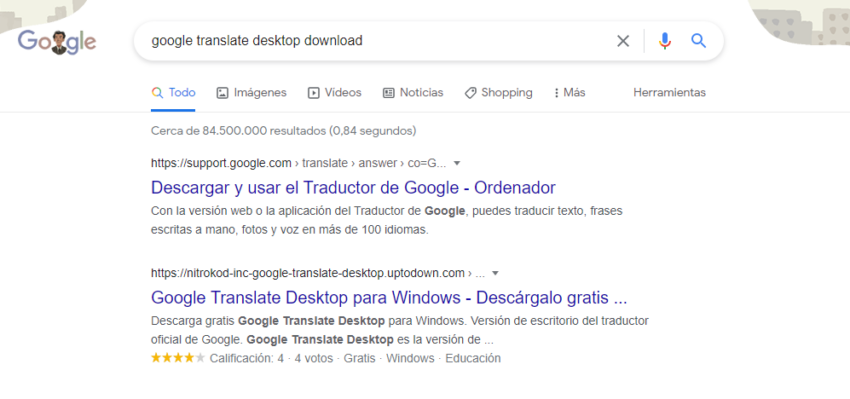Start voice search with microphone icon
The width and height of the screenshot is (850, 399).
pos(665,41)
